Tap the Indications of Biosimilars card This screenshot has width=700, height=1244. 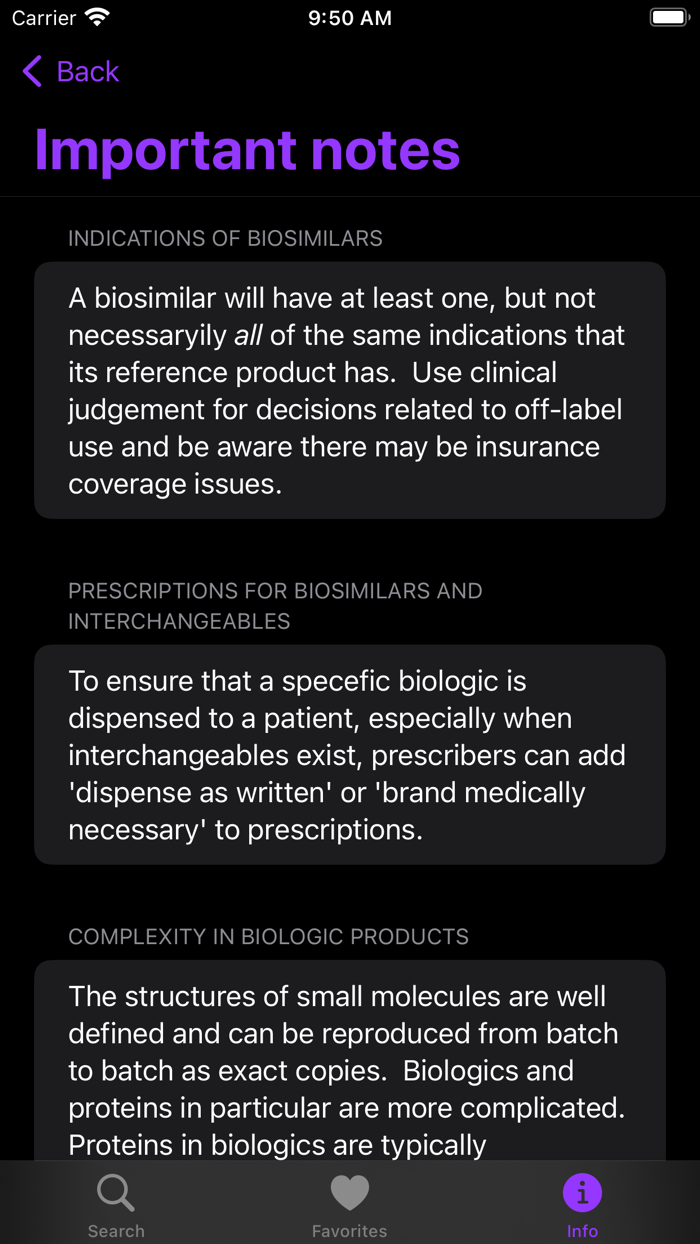pos(350,390)
